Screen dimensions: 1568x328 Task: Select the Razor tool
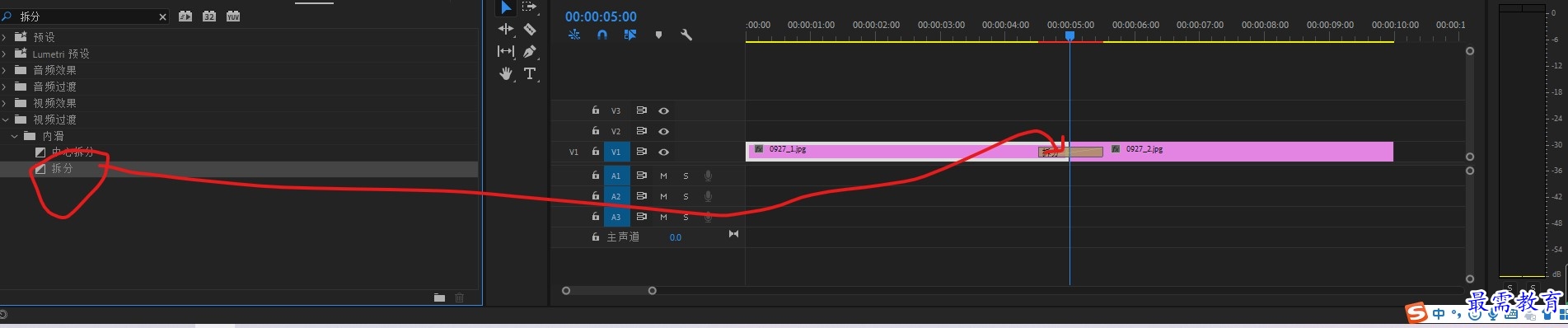[x=530, y=29]
